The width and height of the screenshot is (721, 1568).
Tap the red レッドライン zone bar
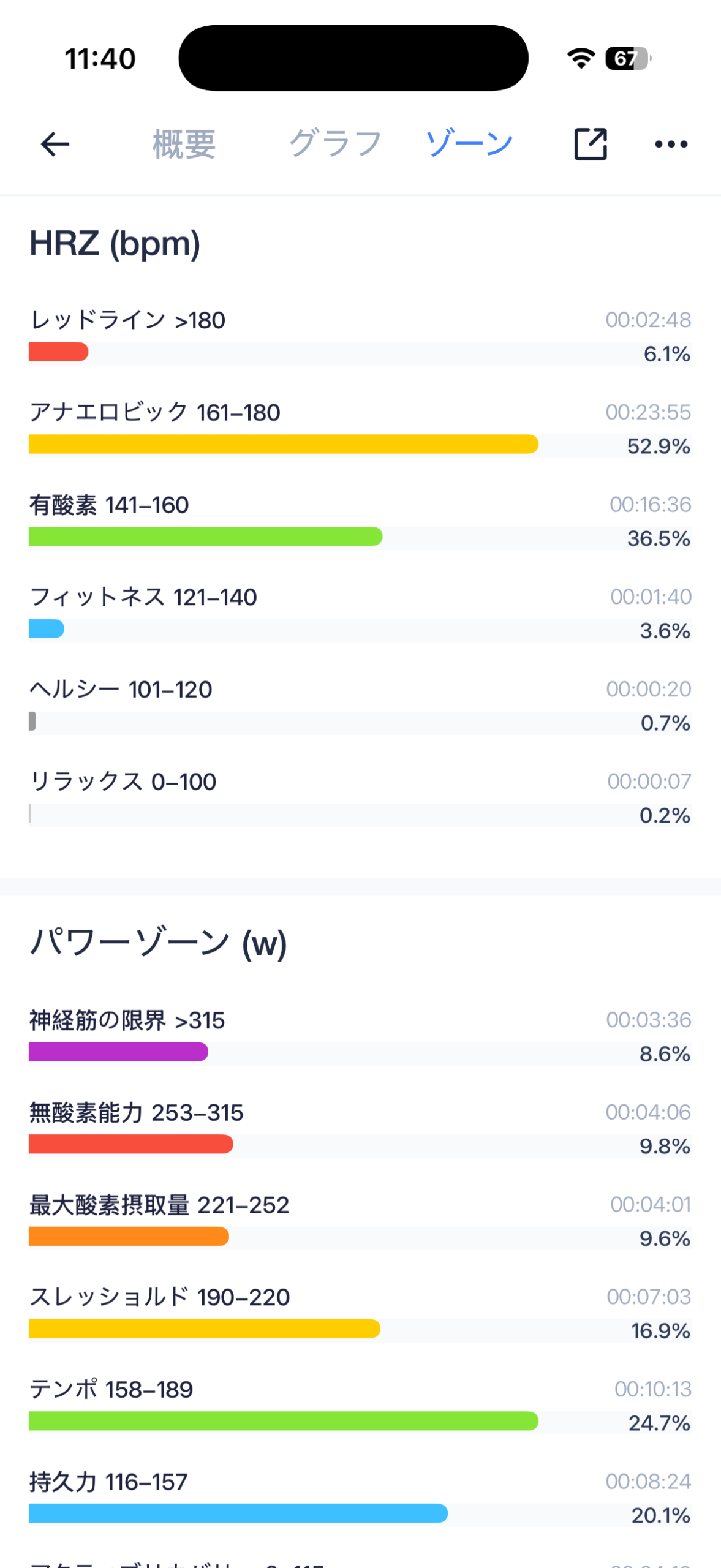[x=59, y=352]
